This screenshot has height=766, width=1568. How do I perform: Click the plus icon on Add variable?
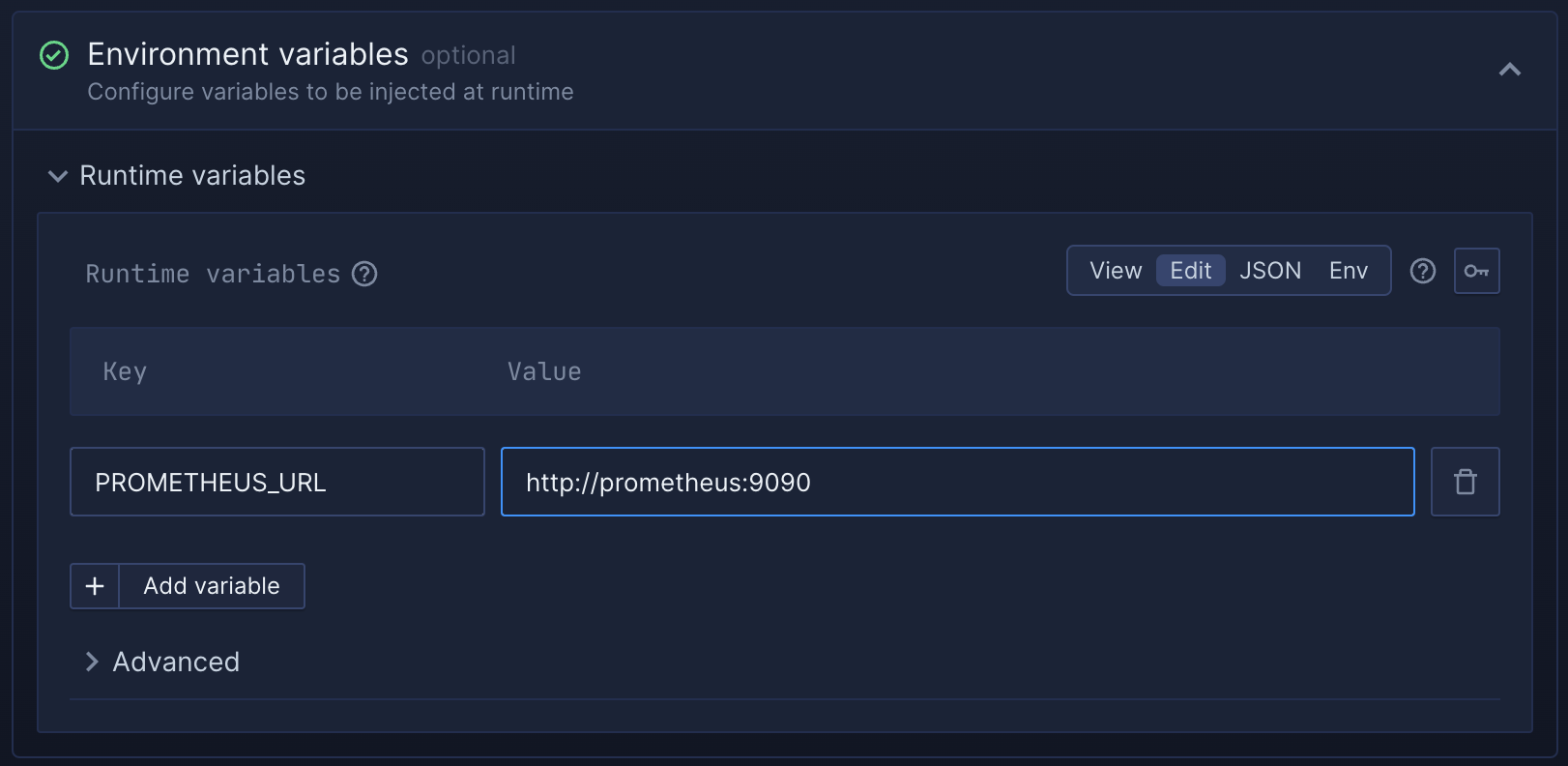(94, 585)
